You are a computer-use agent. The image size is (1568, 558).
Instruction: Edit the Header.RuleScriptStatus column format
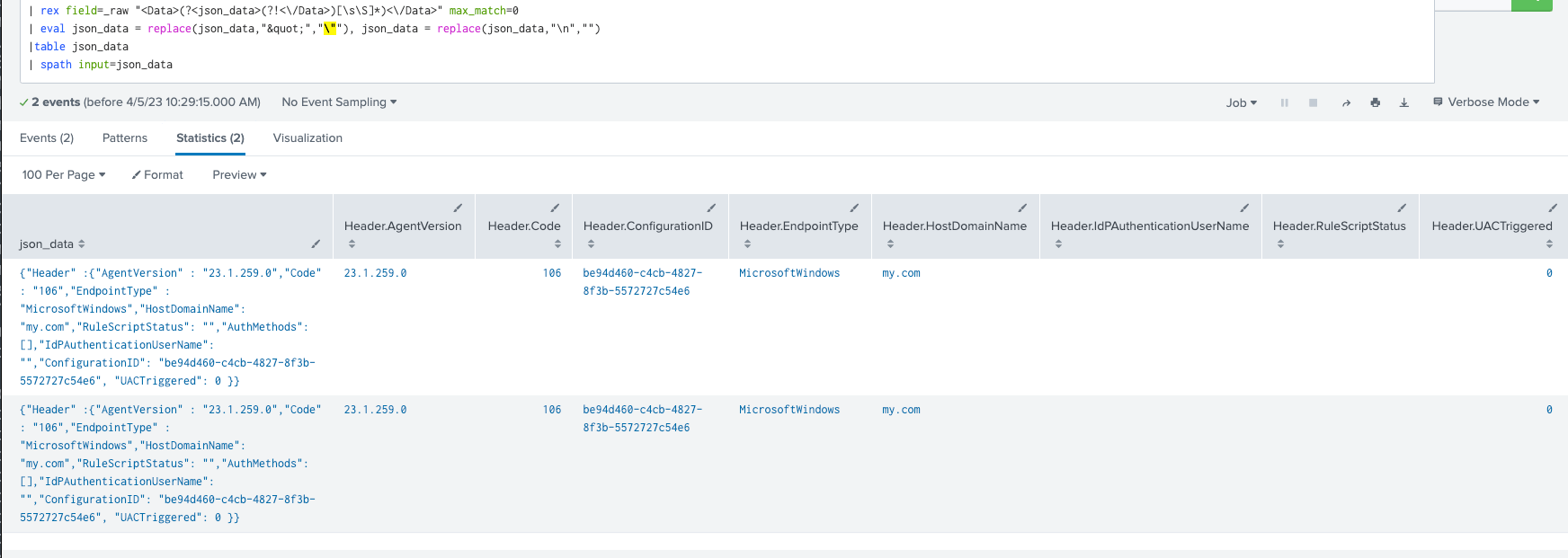click(x=1402, y=208)
